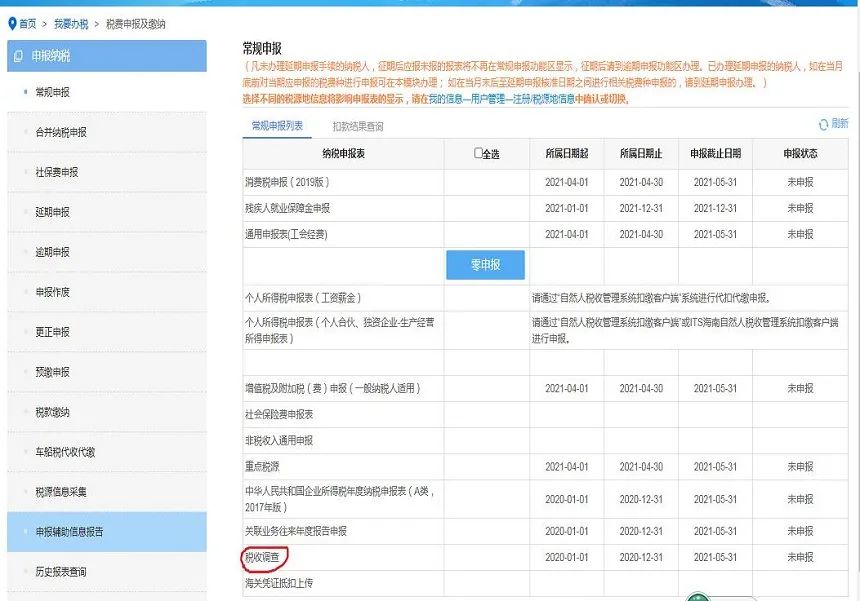
Task: Click 2021-12-31 deadline in 残疾人就业保障金申报 row
Action: click(x=715, y=208)
